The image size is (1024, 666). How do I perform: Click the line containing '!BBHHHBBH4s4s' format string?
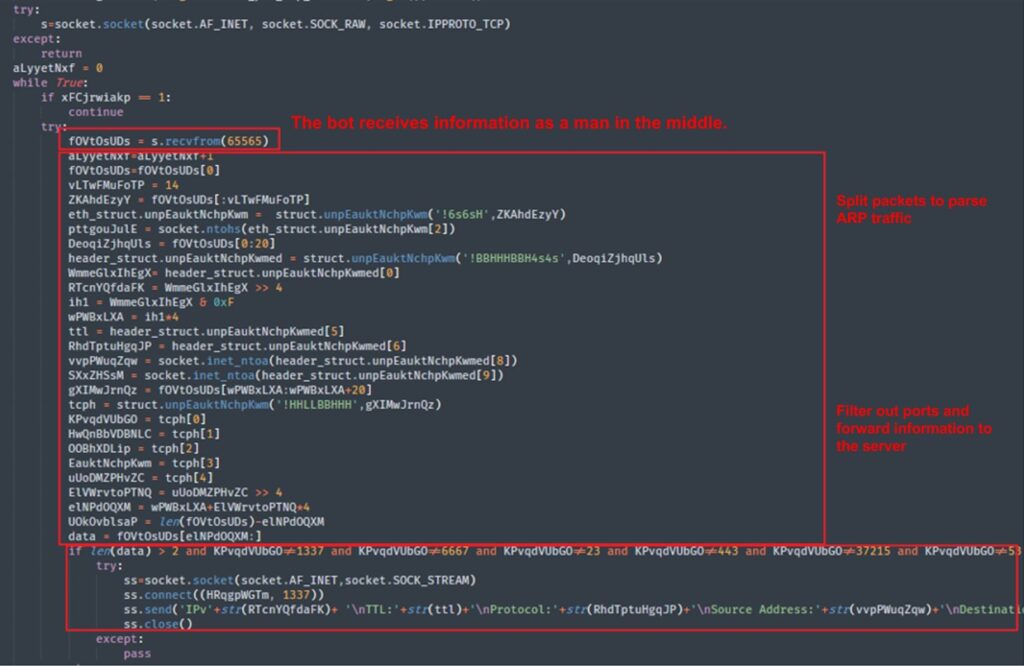coord(366,258)
